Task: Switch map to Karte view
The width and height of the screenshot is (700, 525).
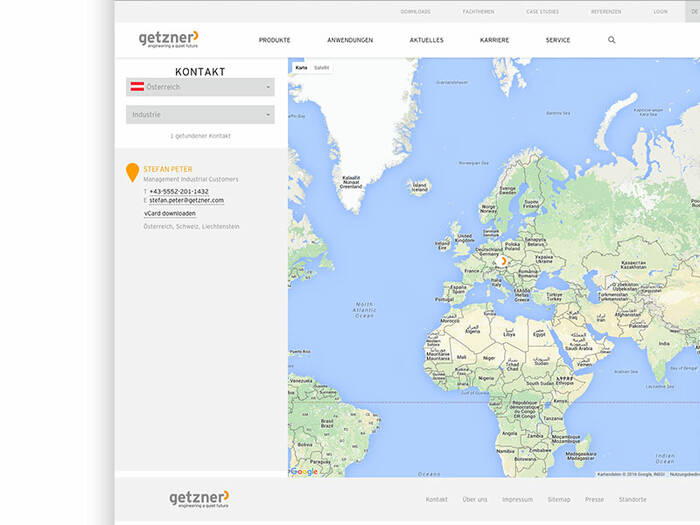Action: (301, 67)
